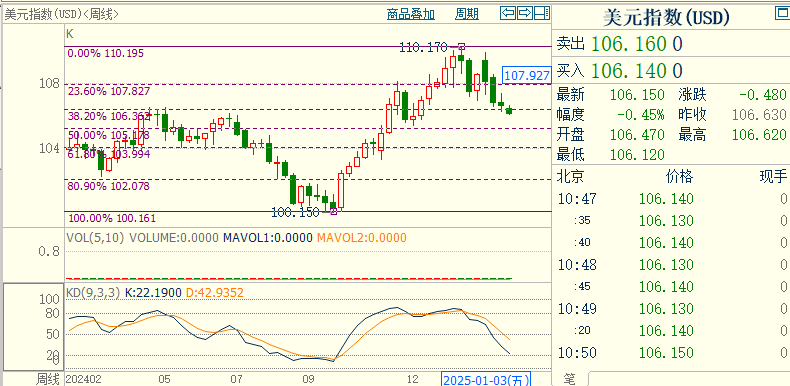This screenshot has width=790, height=386.
Task: Select the 61.80% 103.994 Fibonacci level
Action: click(x=109, y=154)
